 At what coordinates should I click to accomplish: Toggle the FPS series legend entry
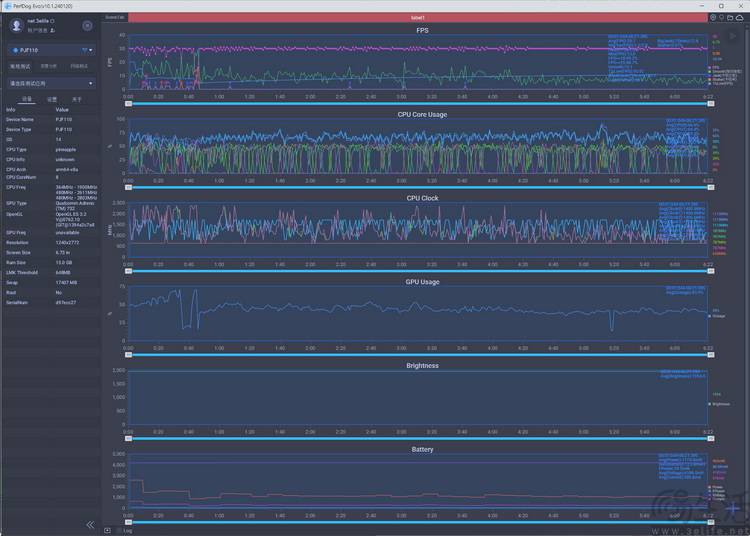point(714,67)
